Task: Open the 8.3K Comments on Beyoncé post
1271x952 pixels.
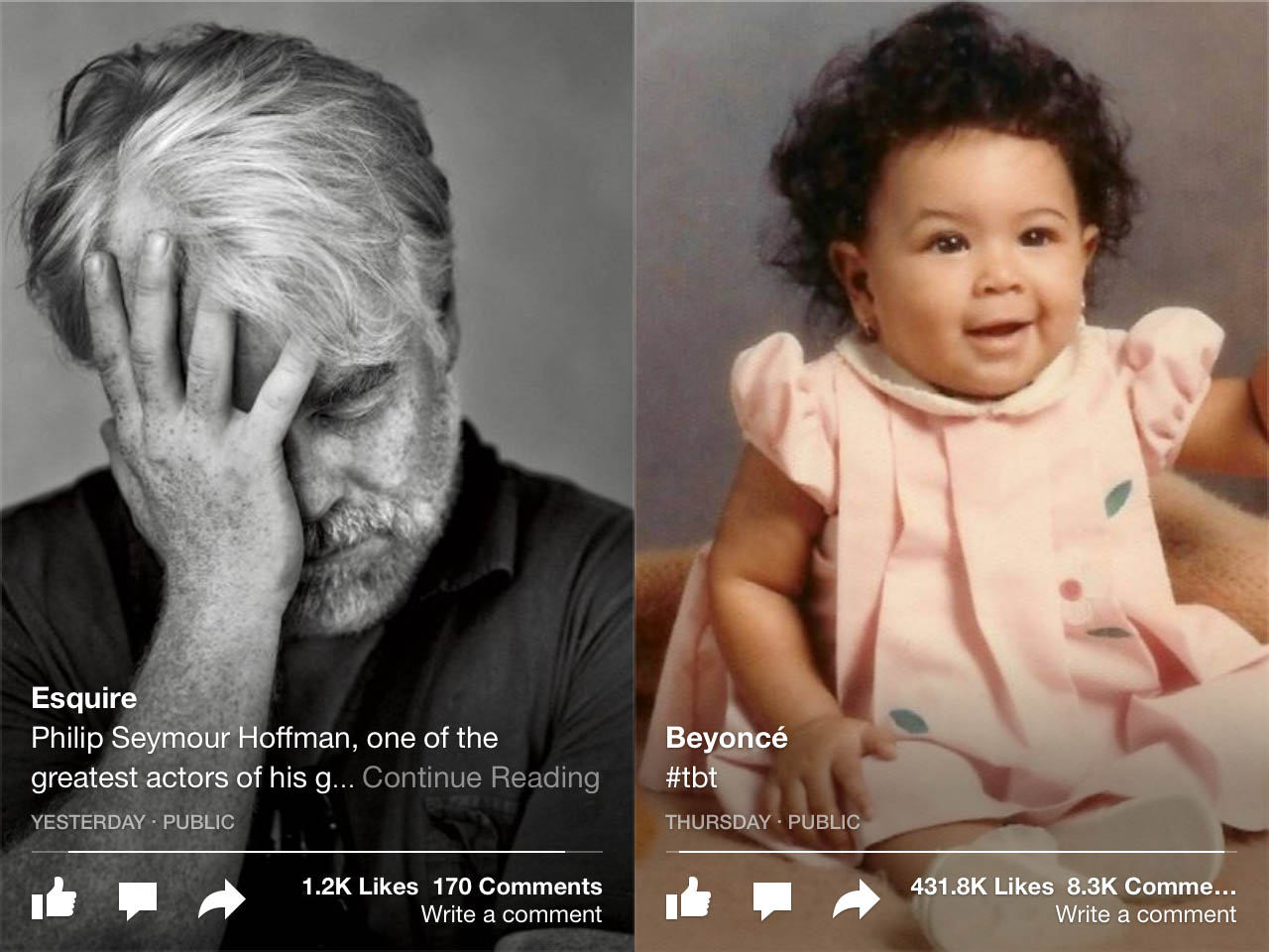Action: (x=1152, y=887)
